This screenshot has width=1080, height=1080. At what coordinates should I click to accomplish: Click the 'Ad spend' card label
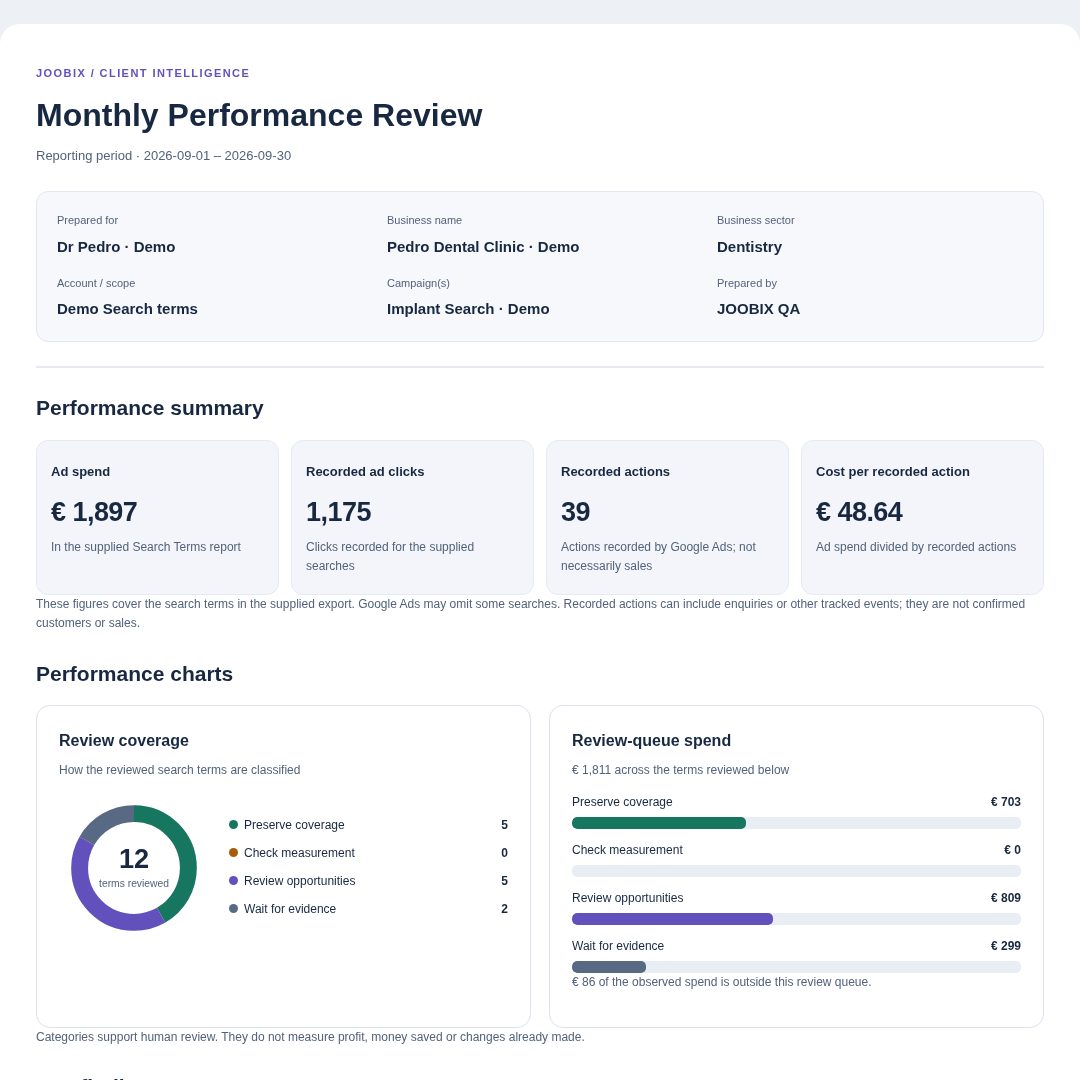coord(81,472)
